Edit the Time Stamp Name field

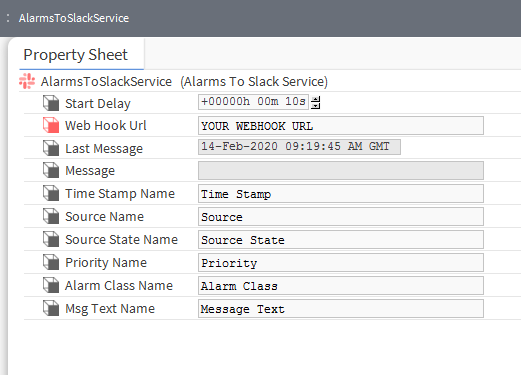point(341,194)
